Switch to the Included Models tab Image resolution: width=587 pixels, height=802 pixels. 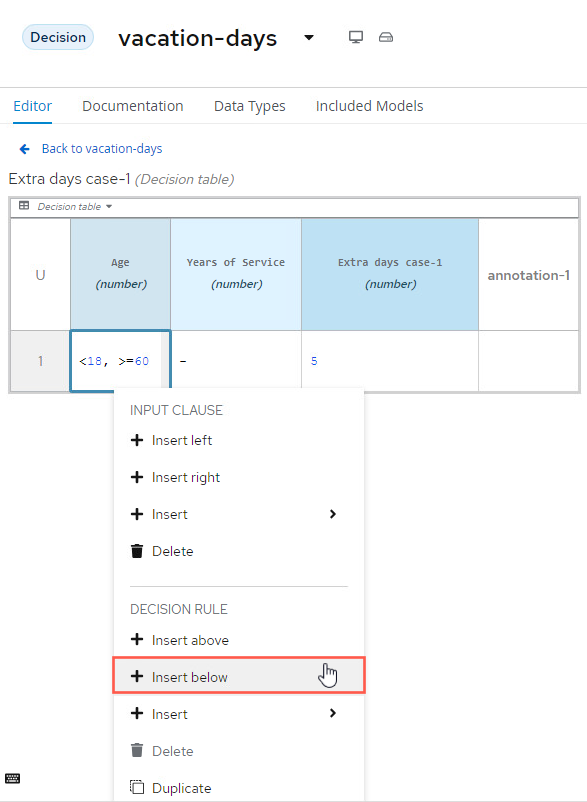(370, 106)
